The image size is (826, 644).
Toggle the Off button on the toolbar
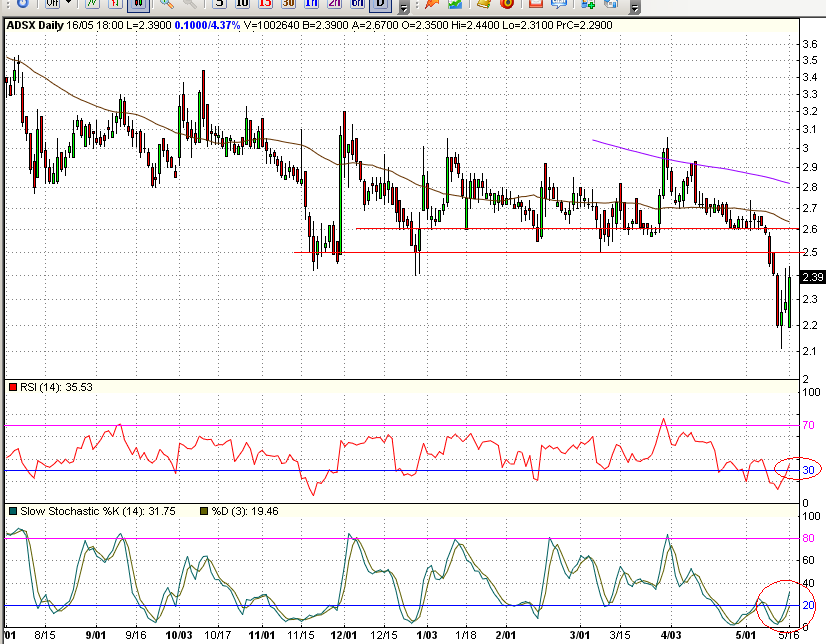pyautogui.click(x=50, y=6)
